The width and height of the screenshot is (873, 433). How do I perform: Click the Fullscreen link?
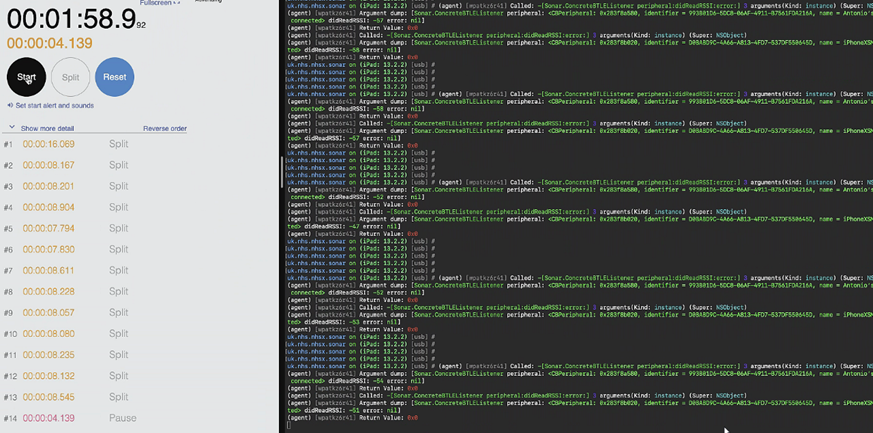155,3
